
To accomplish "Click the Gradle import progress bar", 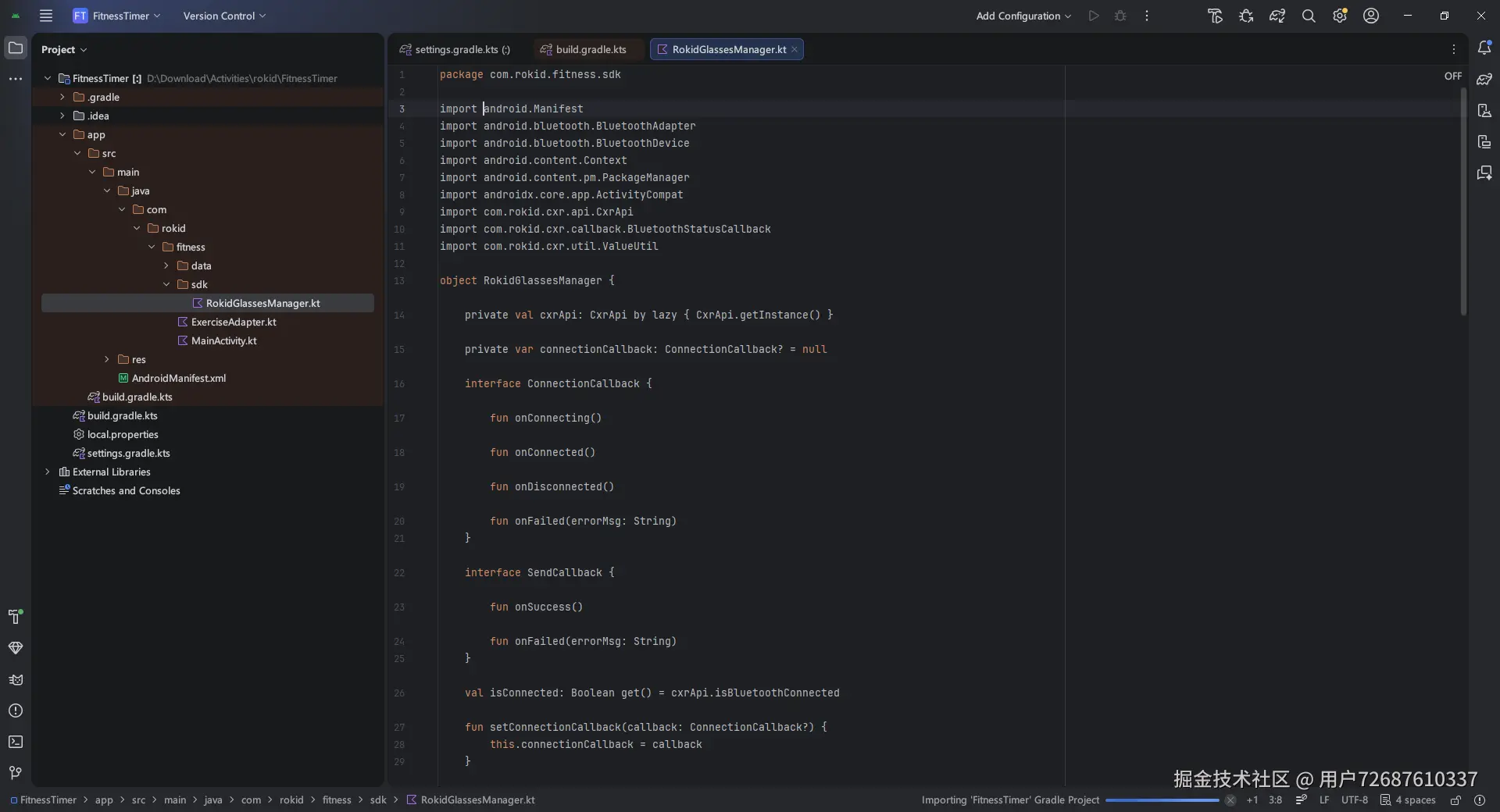I will pyautogui.click(x=1162, y=800).
